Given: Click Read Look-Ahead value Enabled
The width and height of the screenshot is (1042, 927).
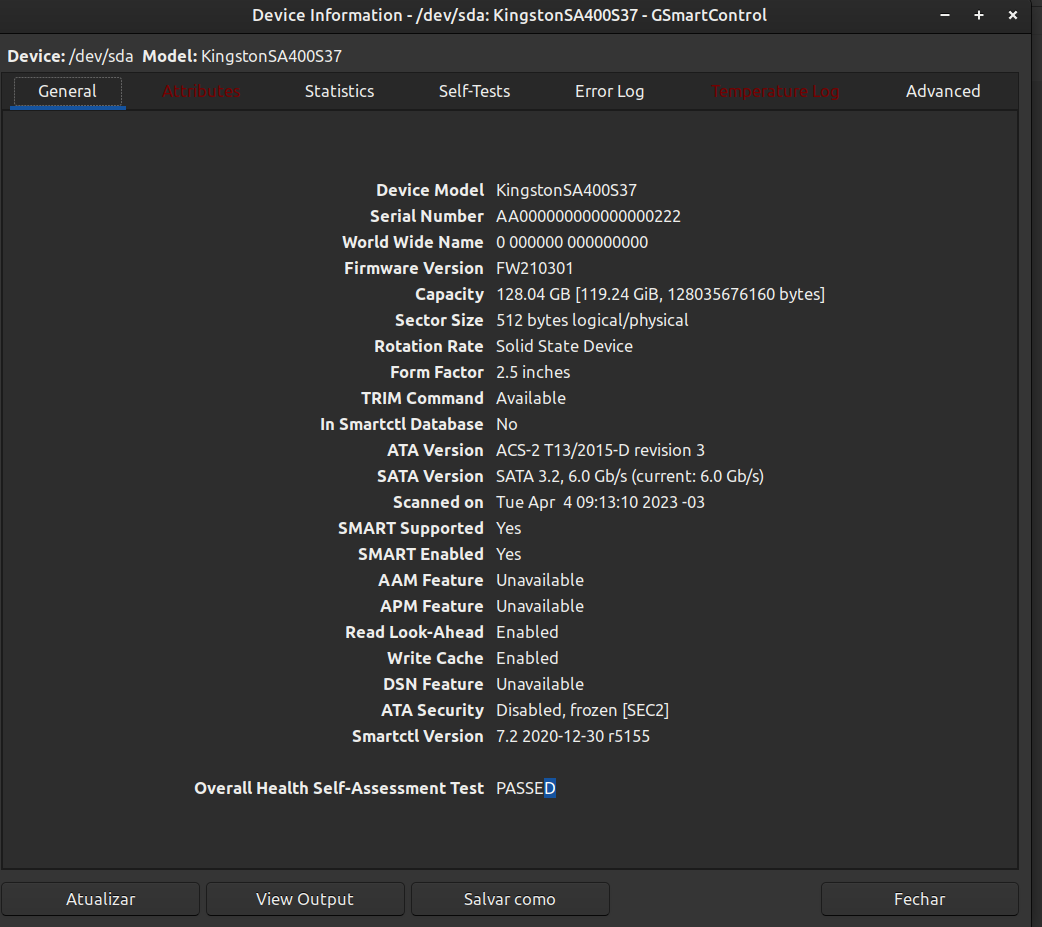Looking at the screenshot, I should [527, 632].
